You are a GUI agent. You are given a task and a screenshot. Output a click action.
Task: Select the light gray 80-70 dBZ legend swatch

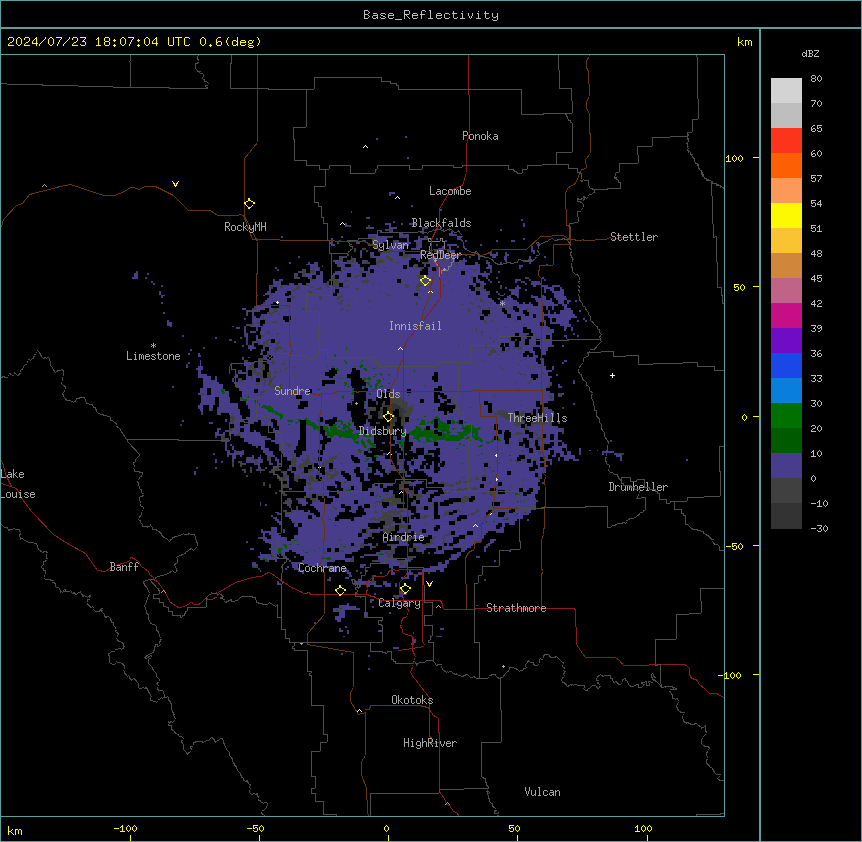[x=786, y=90]
